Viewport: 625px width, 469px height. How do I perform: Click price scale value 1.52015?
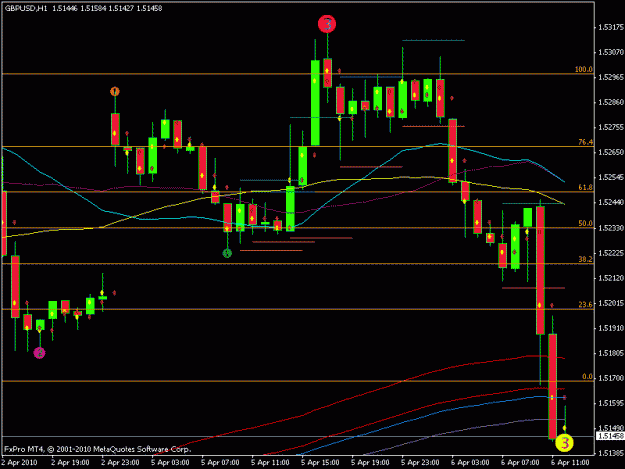611,303
